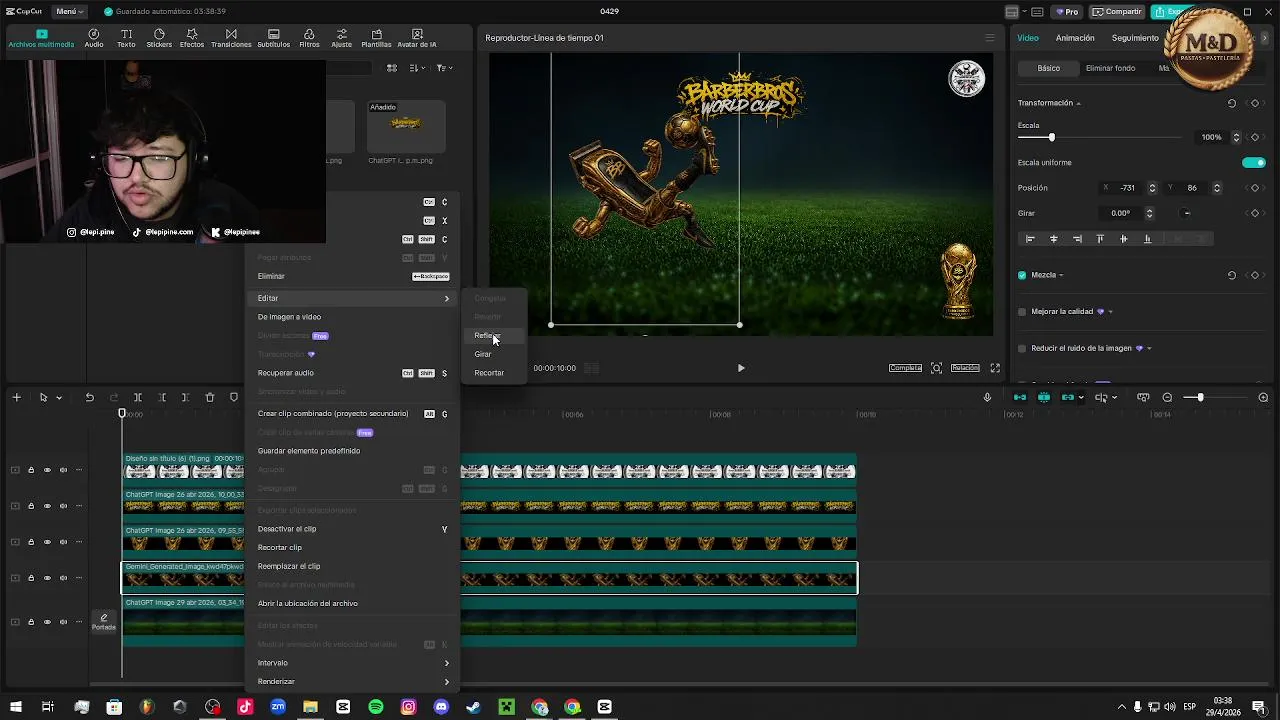Screen dimensions: 1280x720
Task: Uncheck the Mezcla checkbox
Action: tap(1022, 275)
